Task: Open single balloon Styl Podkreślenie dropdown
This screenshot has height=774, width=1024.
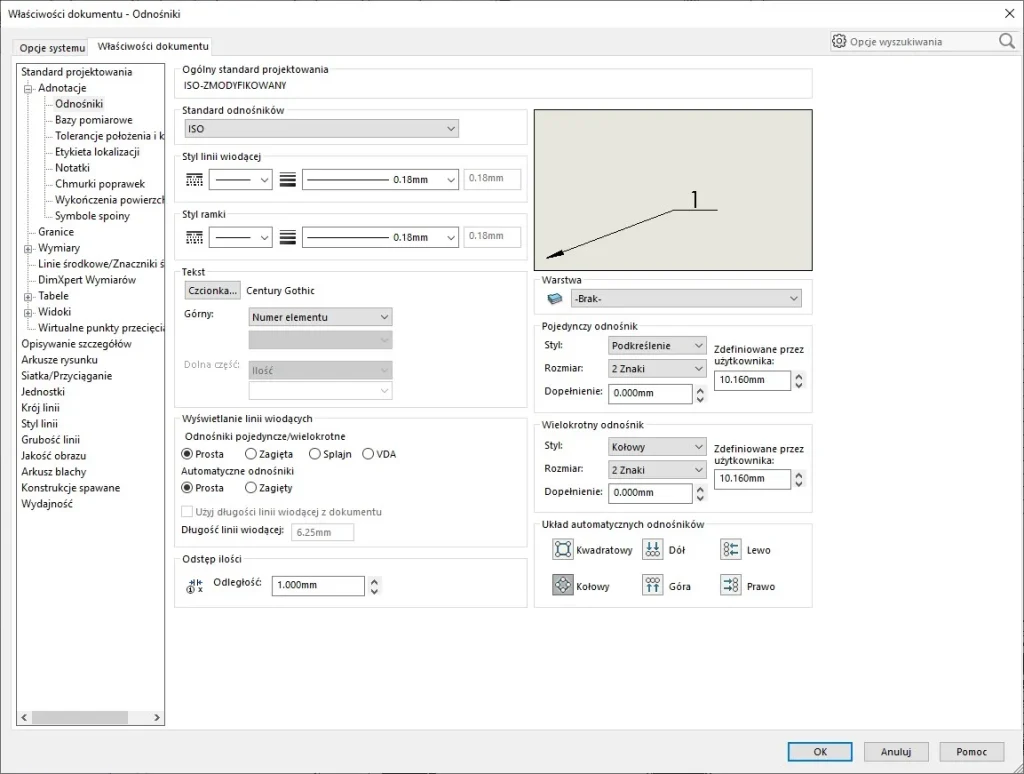Action: click(x=657, y=346)
